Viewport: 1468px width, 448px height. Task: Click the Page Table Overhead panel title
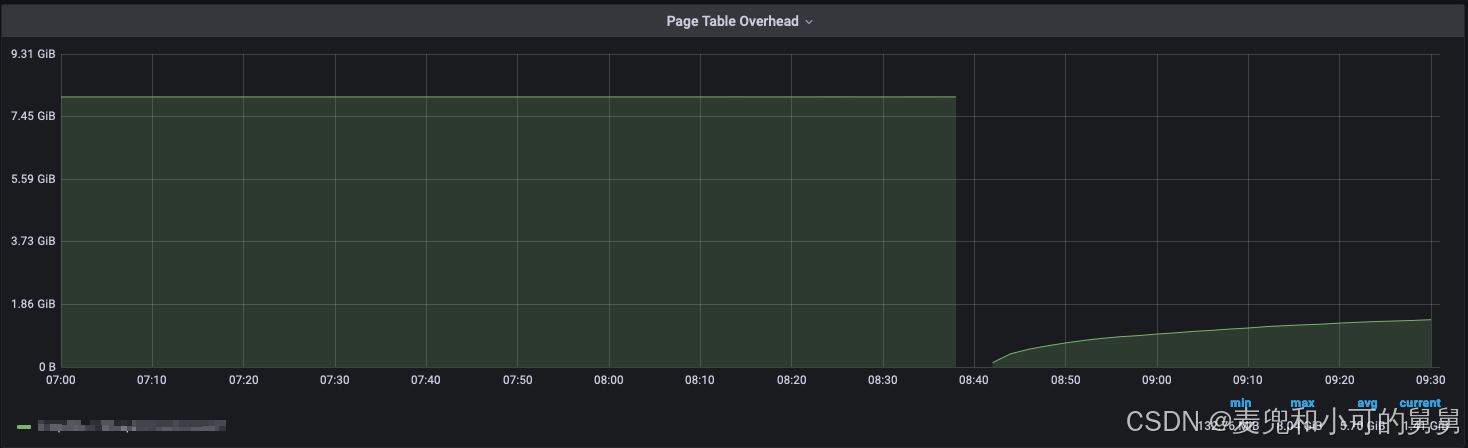tap(733, 21)
